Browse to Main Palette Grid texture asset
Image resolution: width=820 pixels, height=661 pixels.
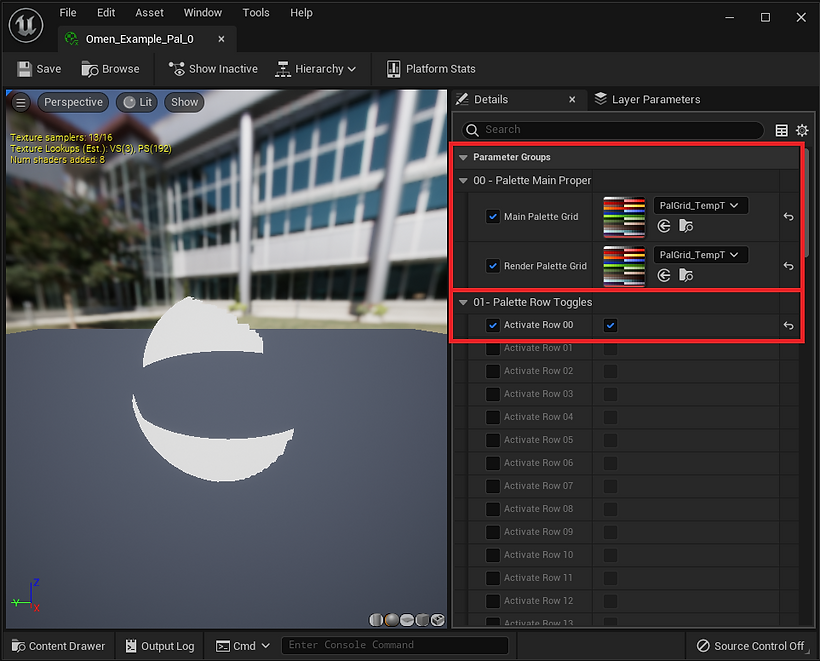point(686,226)
